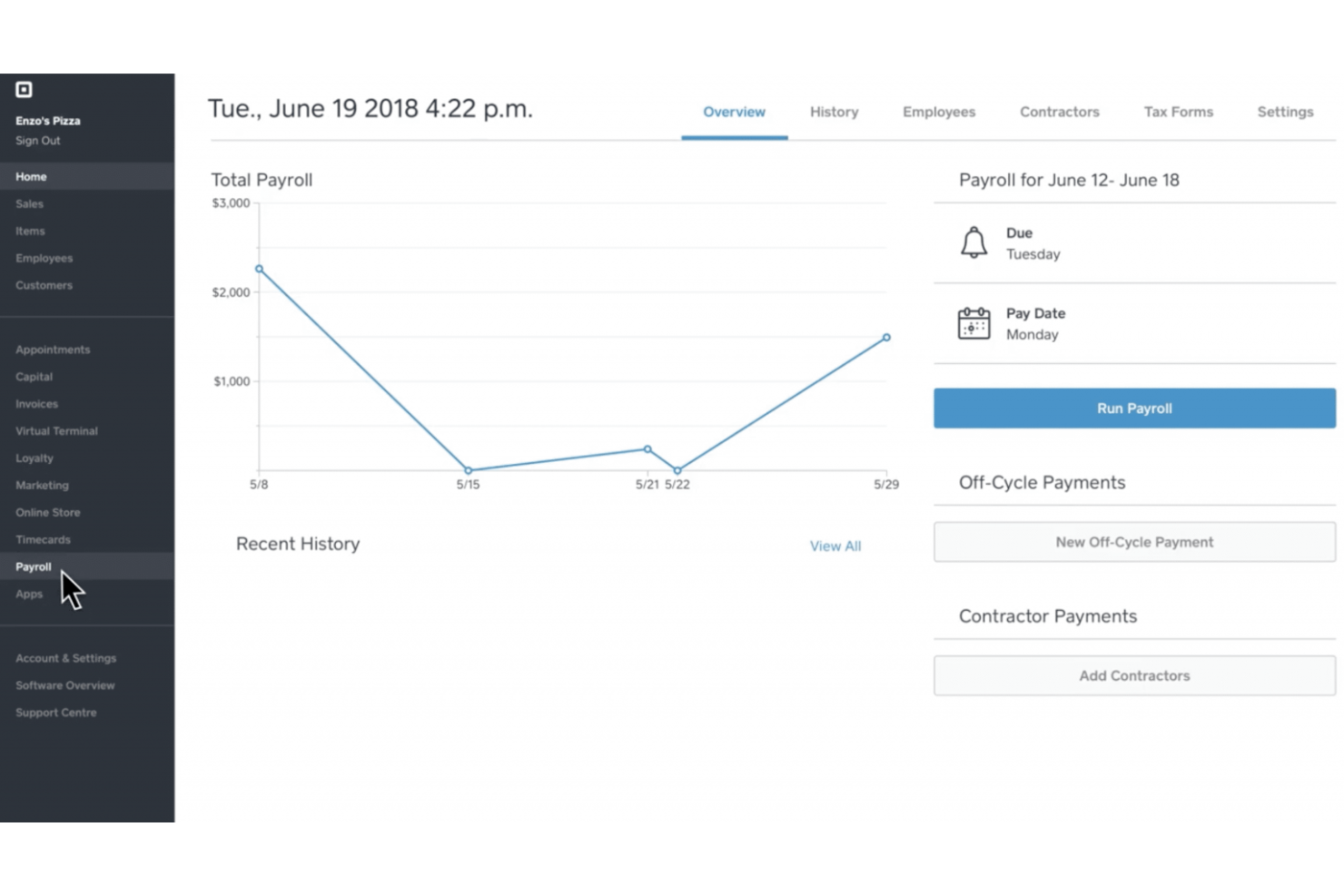Open the Employees tab

pyautogui.click(x=939, y=112)
